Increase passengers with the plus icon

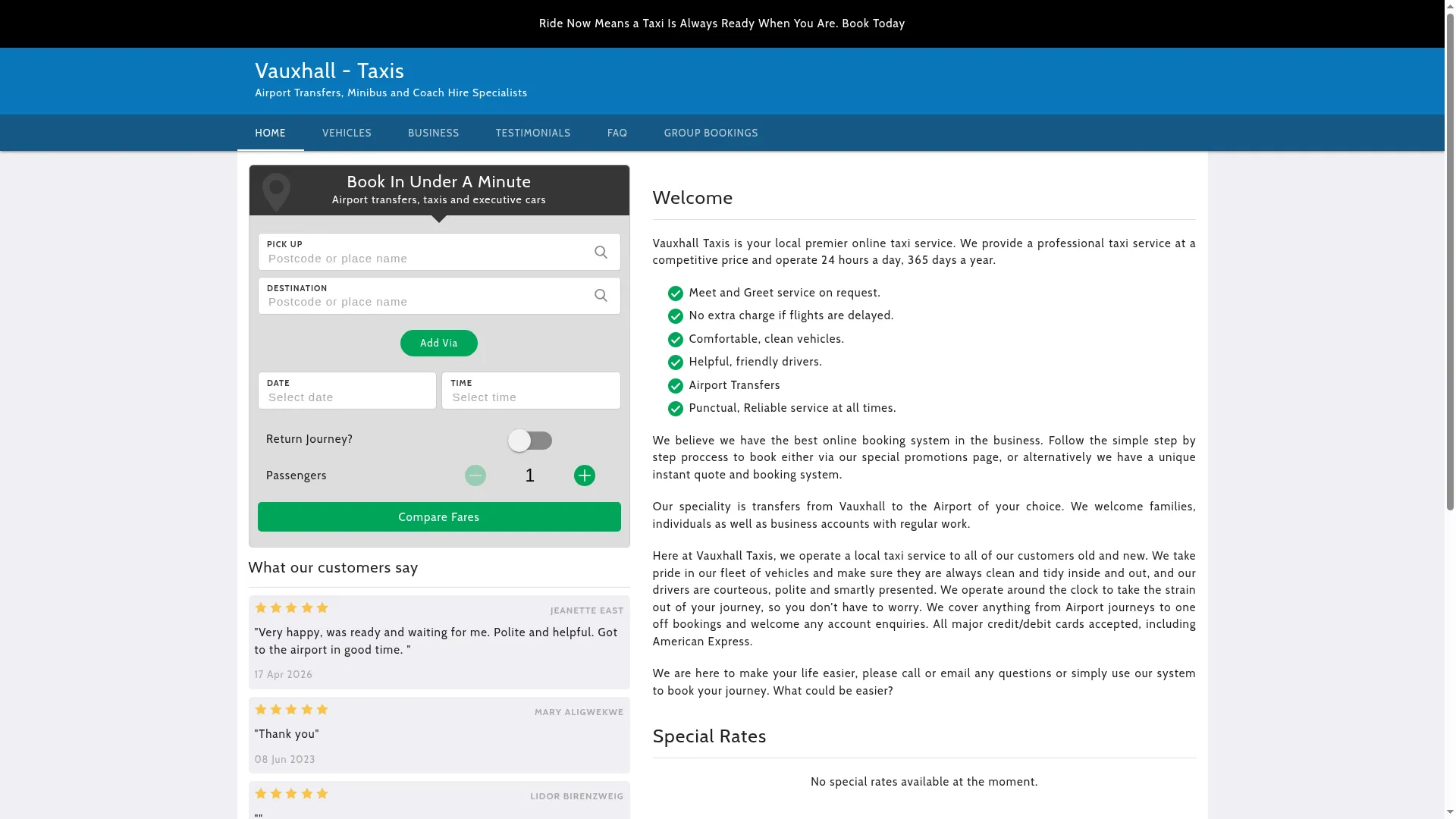584,475
